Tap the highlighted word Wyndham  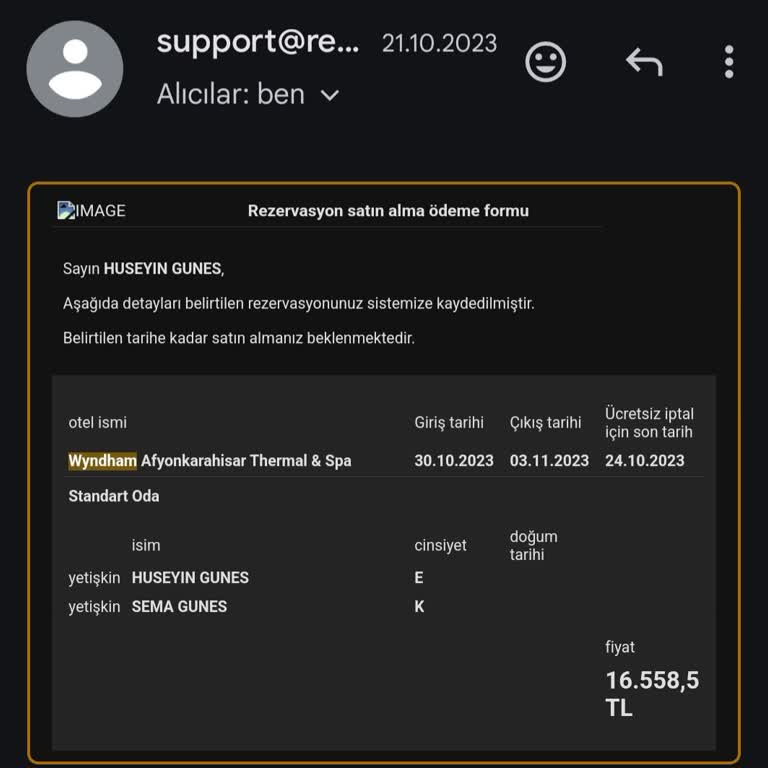(x=102, y=461)
